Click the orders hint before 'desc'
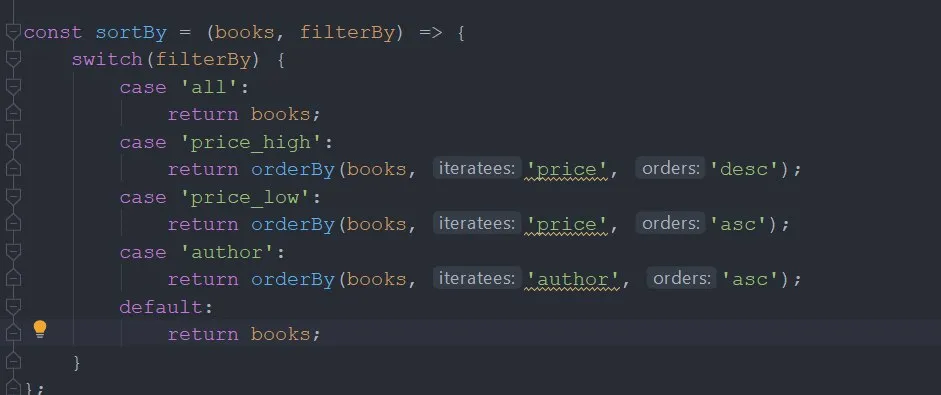The width and height of the screenshot is (941, 395). coord(670,169)
